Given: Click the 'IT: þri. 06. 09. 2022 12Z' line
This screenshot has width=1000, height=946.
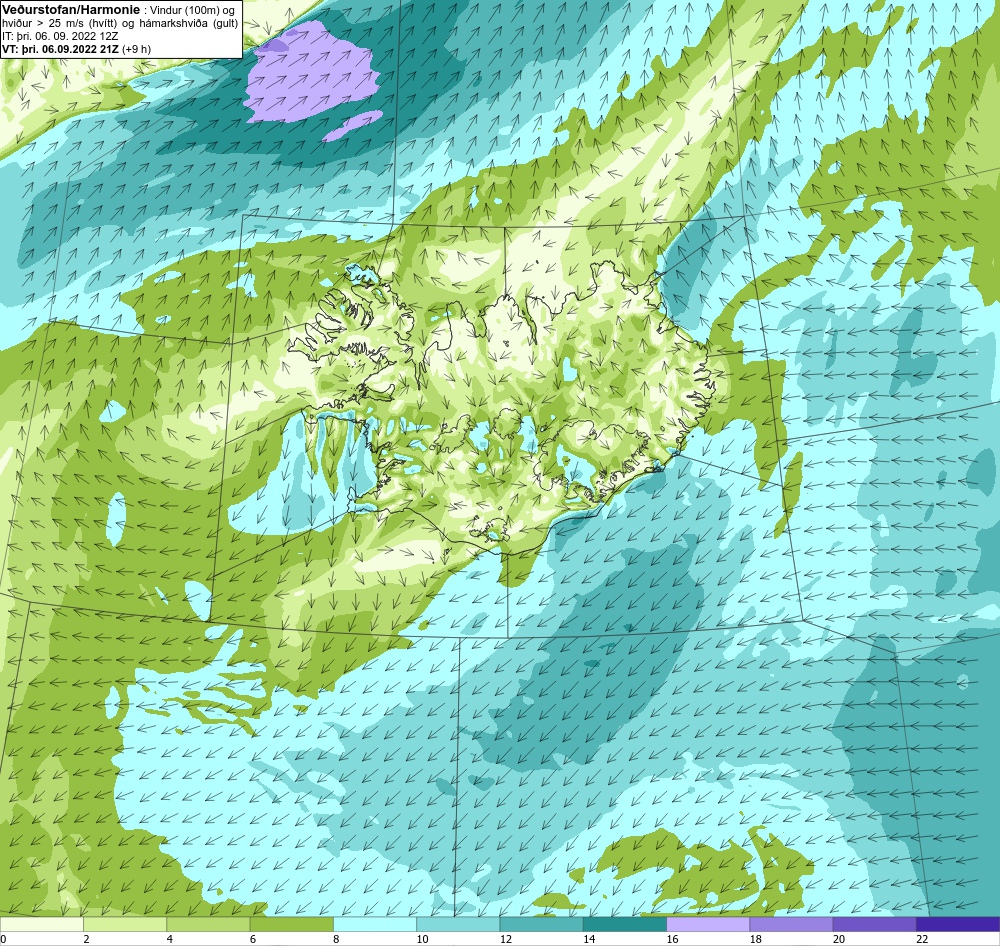Looking at the screenshot, I should tap(60, 36).
